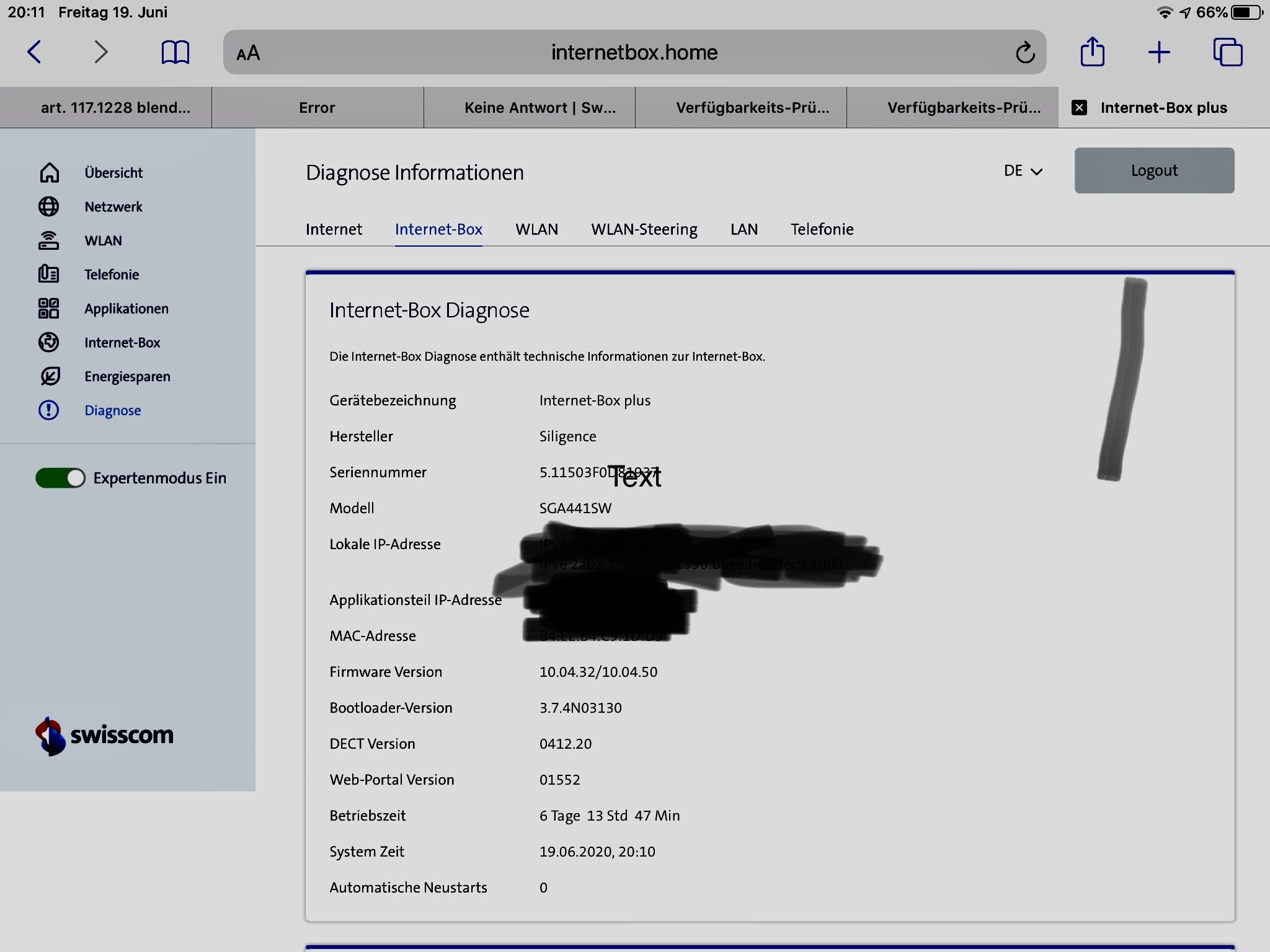Open Applikationen grid icon
The image size is (1270, 952).
(x=49, y=308)
